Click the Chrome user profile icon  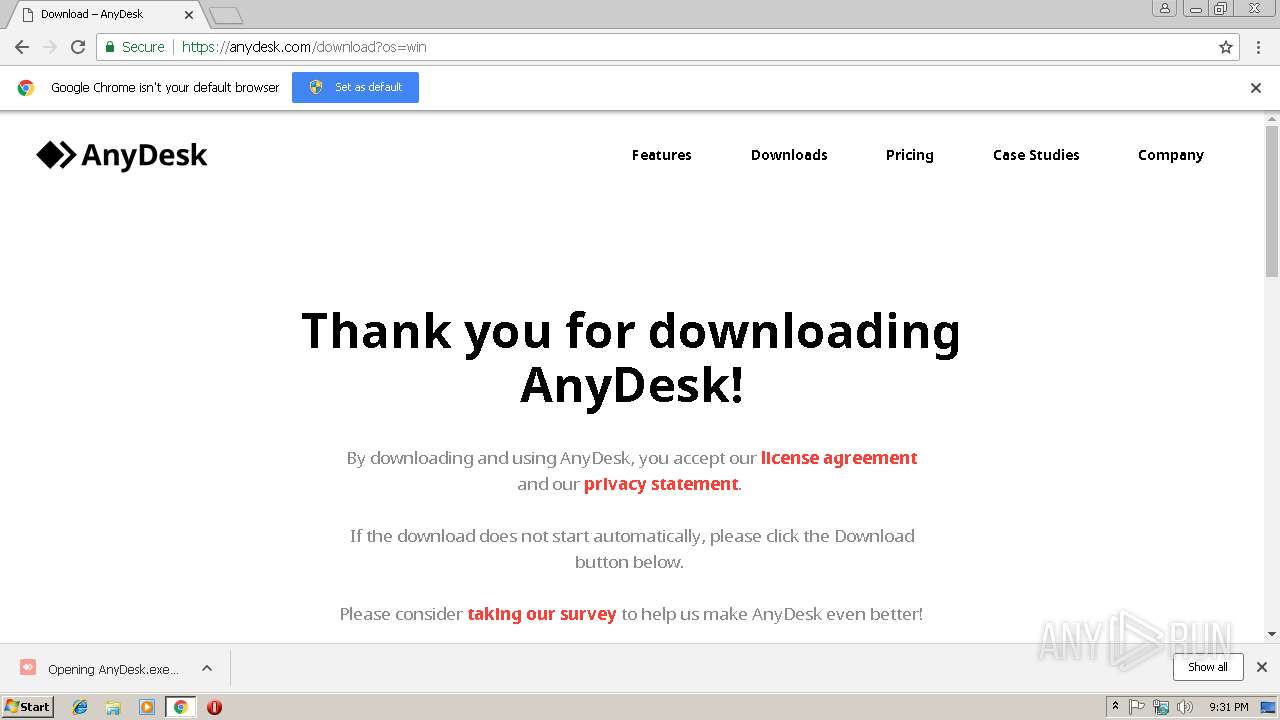tap(1165, 8)
